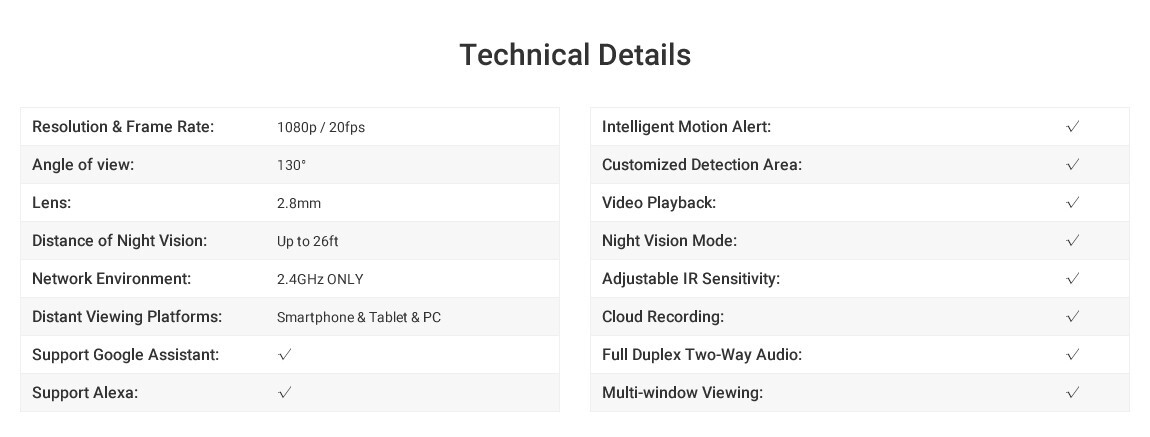Click Smartphone & Tablet & PC text
Image resolution: width=1150 pixels, height=437 pixels.
tap(359, 317)
